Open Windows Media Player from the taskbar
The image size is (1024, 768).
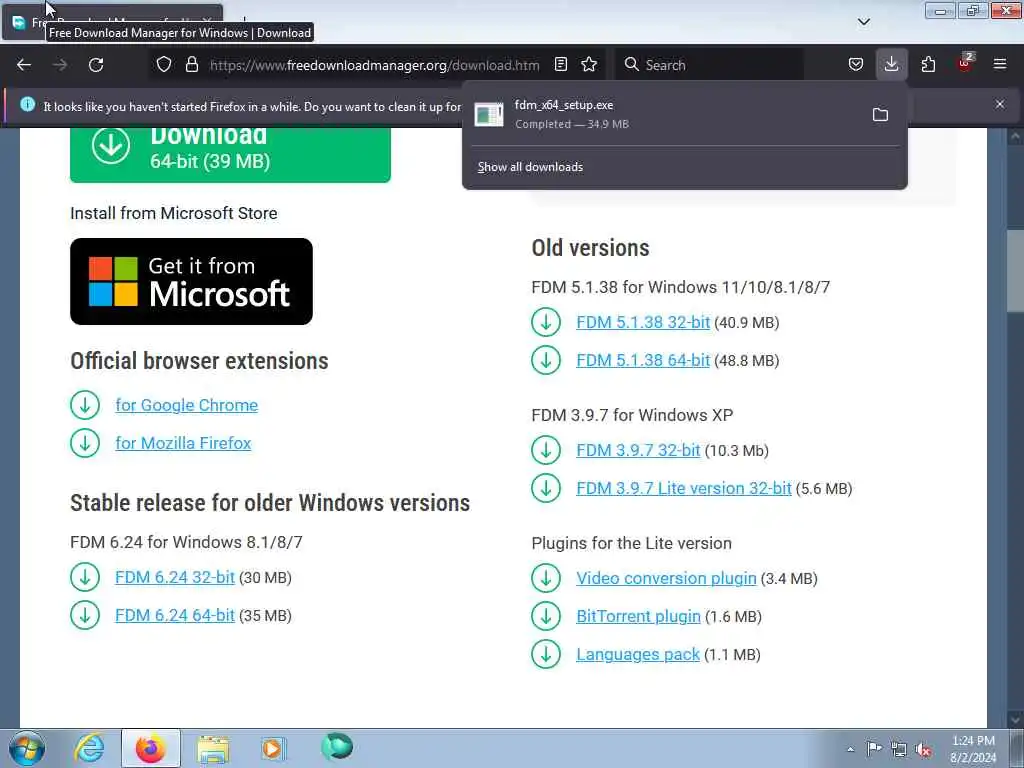[x=273, y=748]
